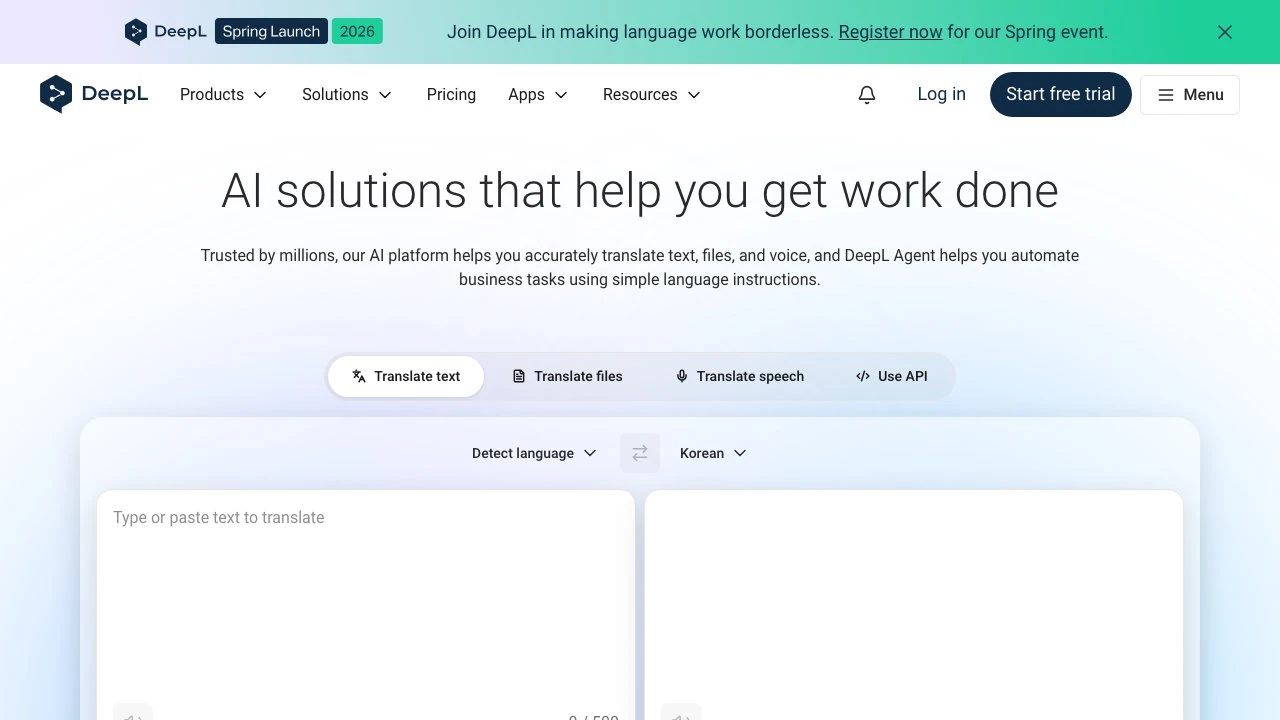Viewport: 1280px width, 720px height.
Task: Open the Detect language source selector
Action: point(534,453)
